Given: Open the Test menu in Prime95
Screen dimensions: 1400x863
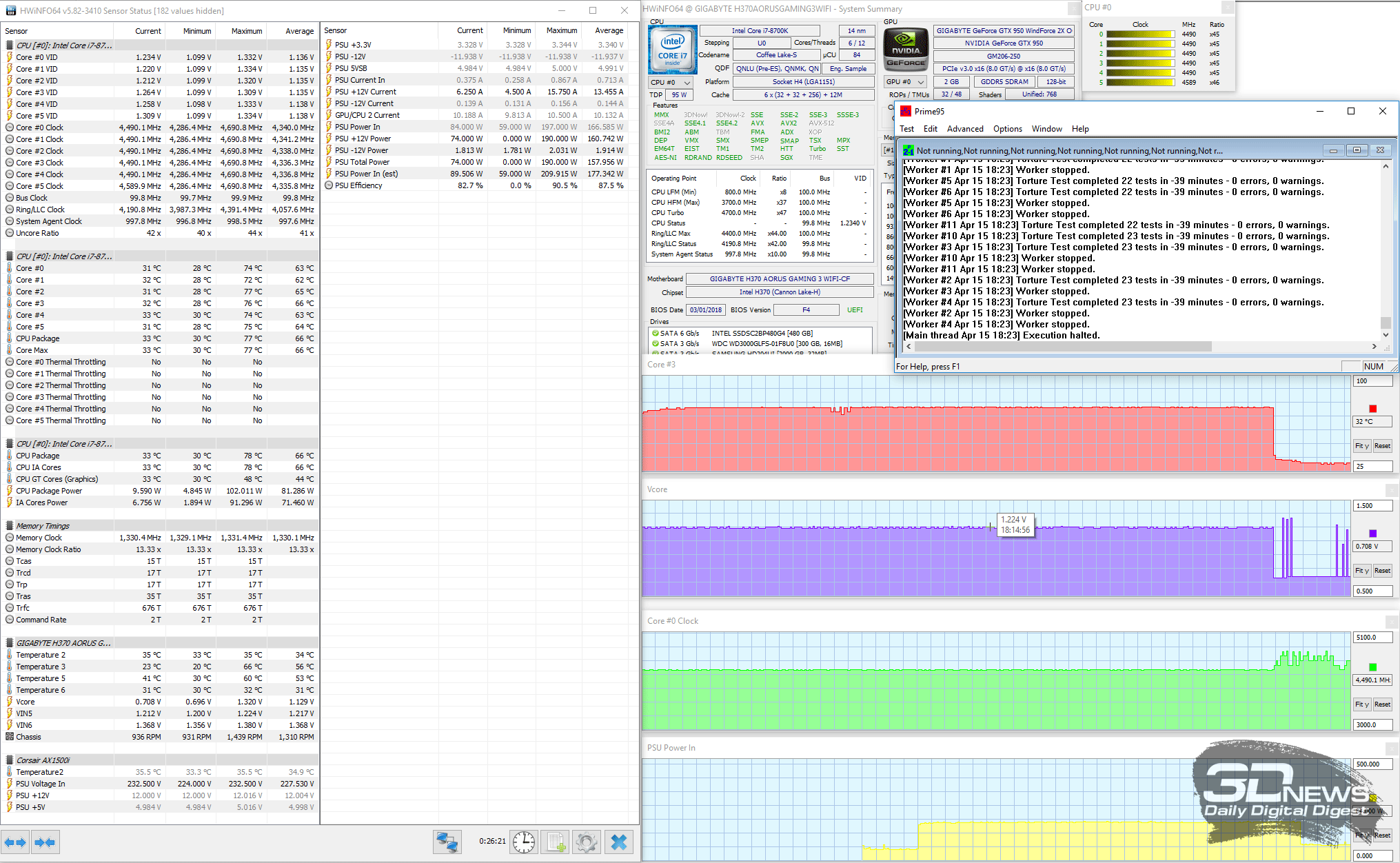Looking at the screenshot, I should pyautogui.click(x=906, y=129).
